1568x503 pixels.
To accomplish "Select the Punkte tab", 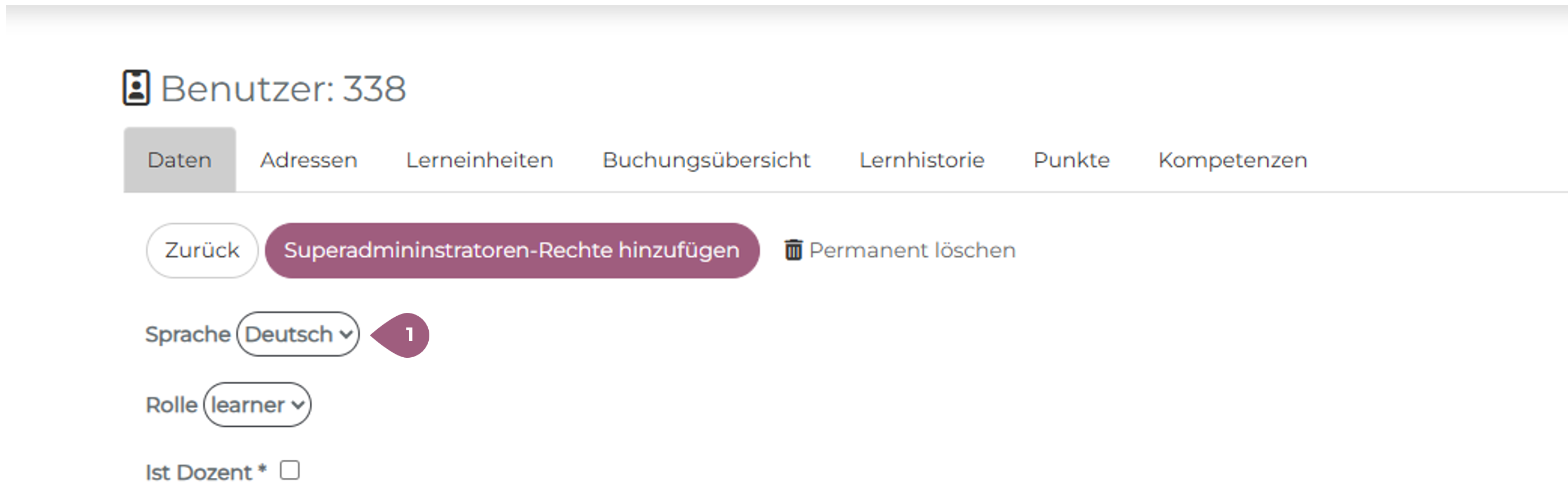I will coord(1071,160).
